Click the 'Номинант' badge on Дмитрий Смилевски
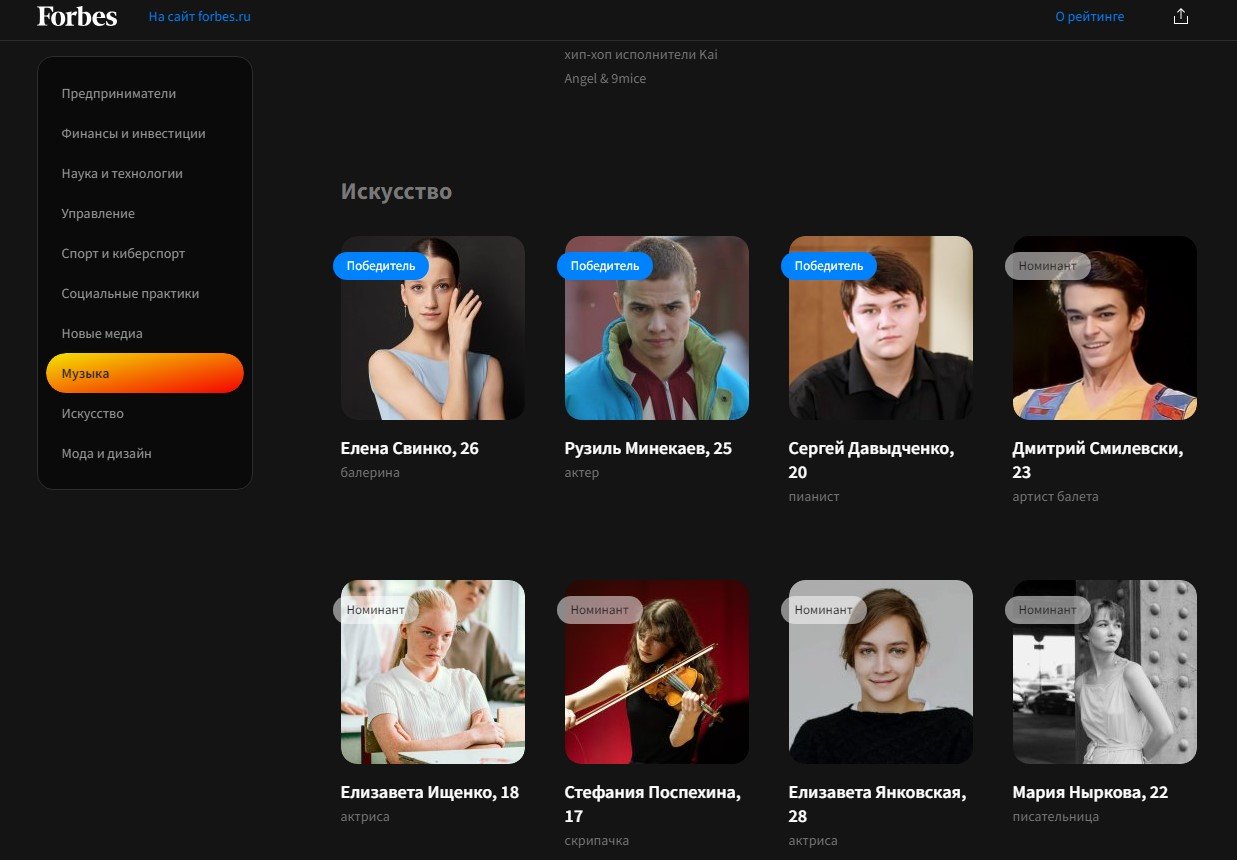Image resolution: width=1237 pixels, height=860 pixels. pos(1048,265)
